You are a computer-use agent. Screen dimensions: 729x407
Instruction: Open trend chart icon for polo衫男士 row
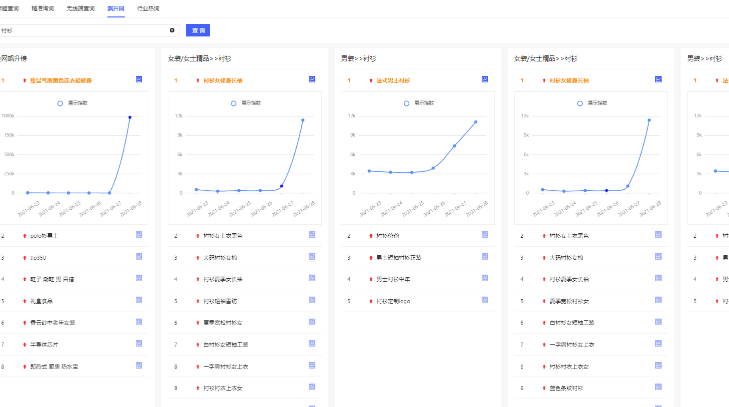tap(140, 236)
